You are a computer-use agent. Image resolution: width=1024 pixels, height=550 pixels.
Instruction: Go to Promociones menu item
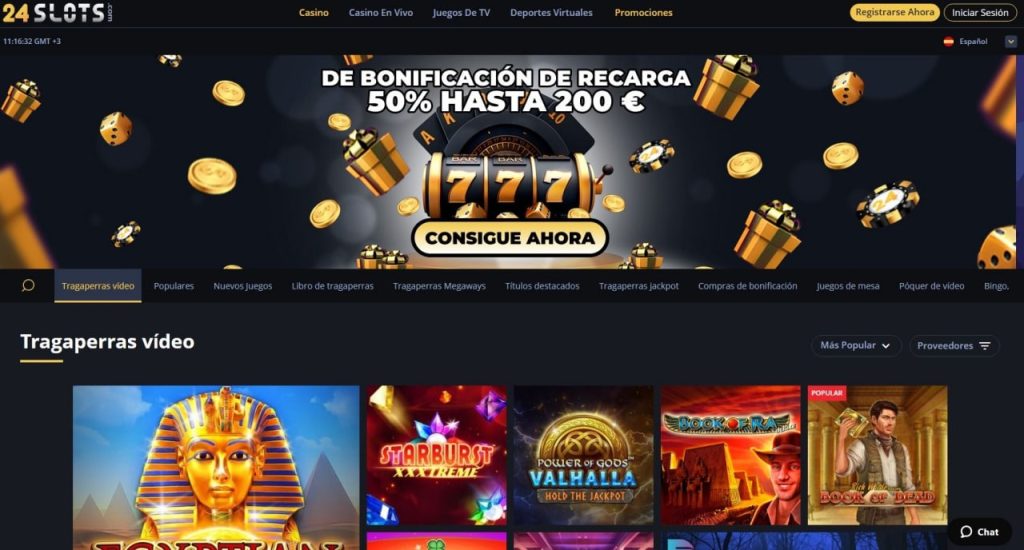coord(643,12)
